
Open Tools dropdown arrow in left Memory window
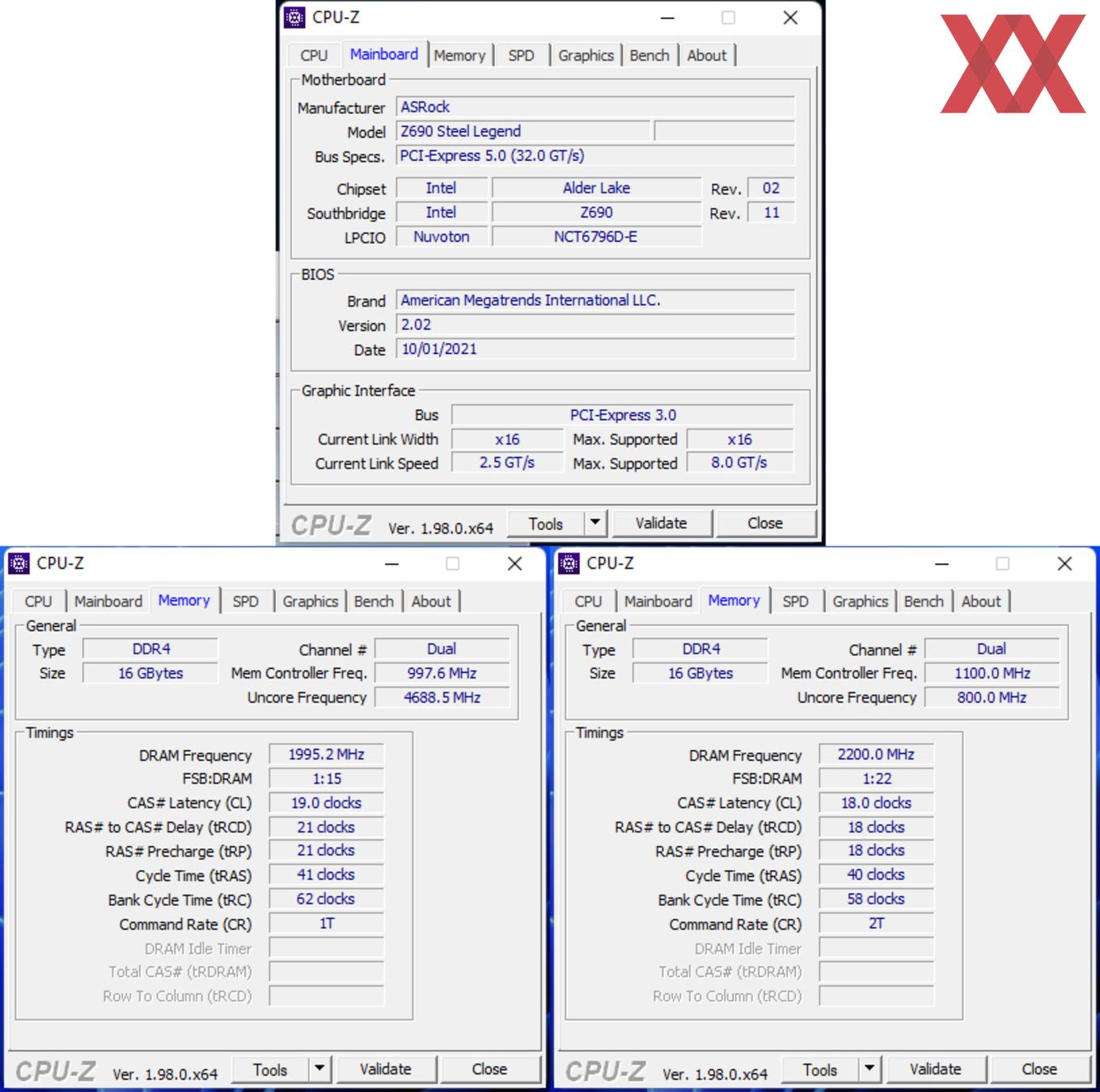[319, 1069]
